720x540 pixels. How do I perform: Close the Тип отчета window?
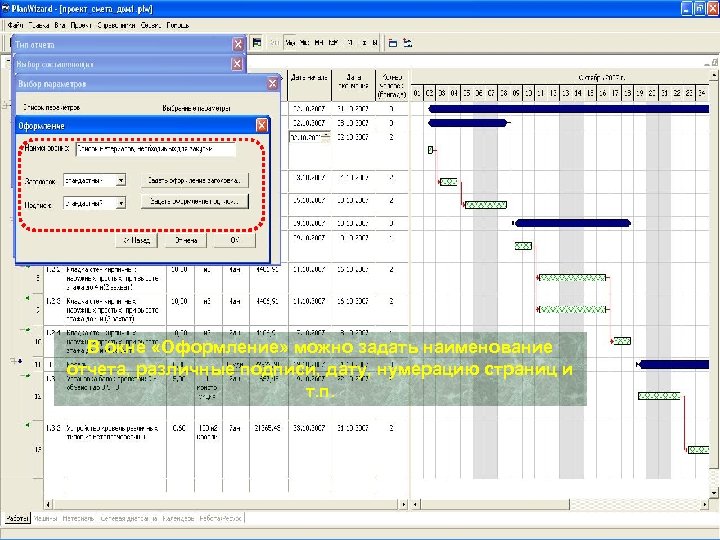pyautogui.click(x=238, y=44)
